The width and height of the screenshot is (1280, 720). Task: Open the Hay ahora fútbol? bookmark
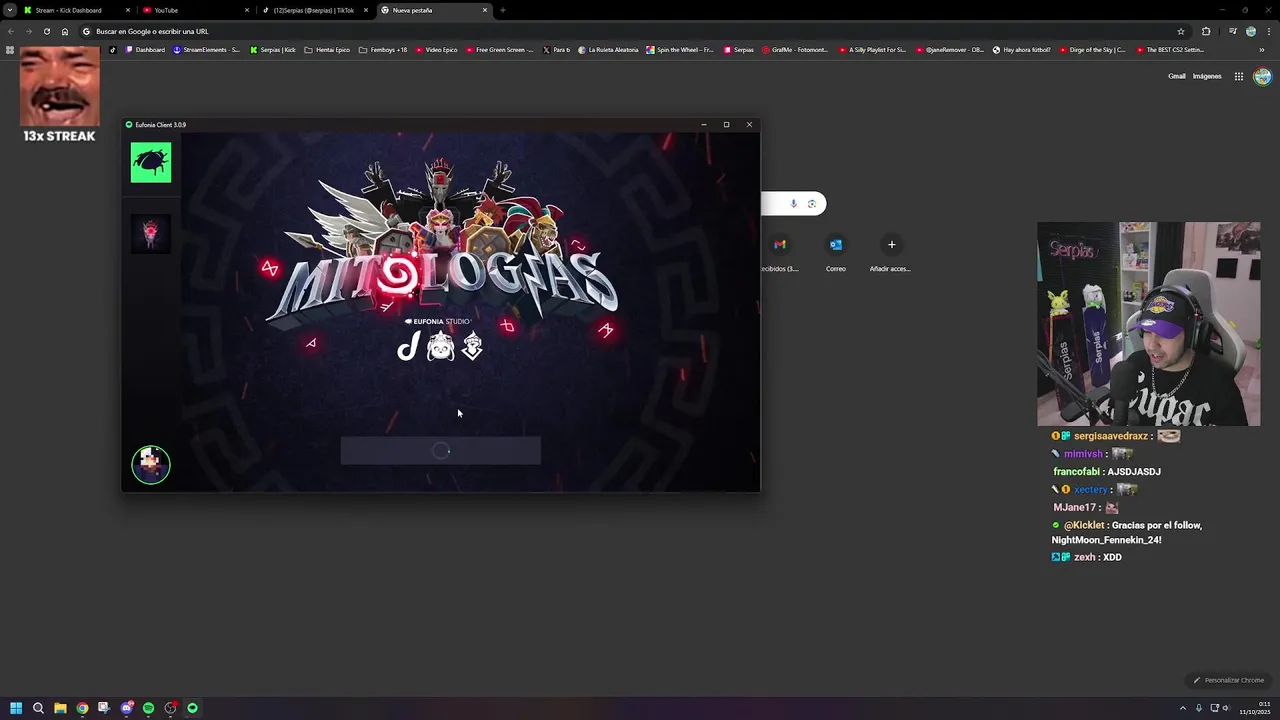click(x=1022, y=49)
